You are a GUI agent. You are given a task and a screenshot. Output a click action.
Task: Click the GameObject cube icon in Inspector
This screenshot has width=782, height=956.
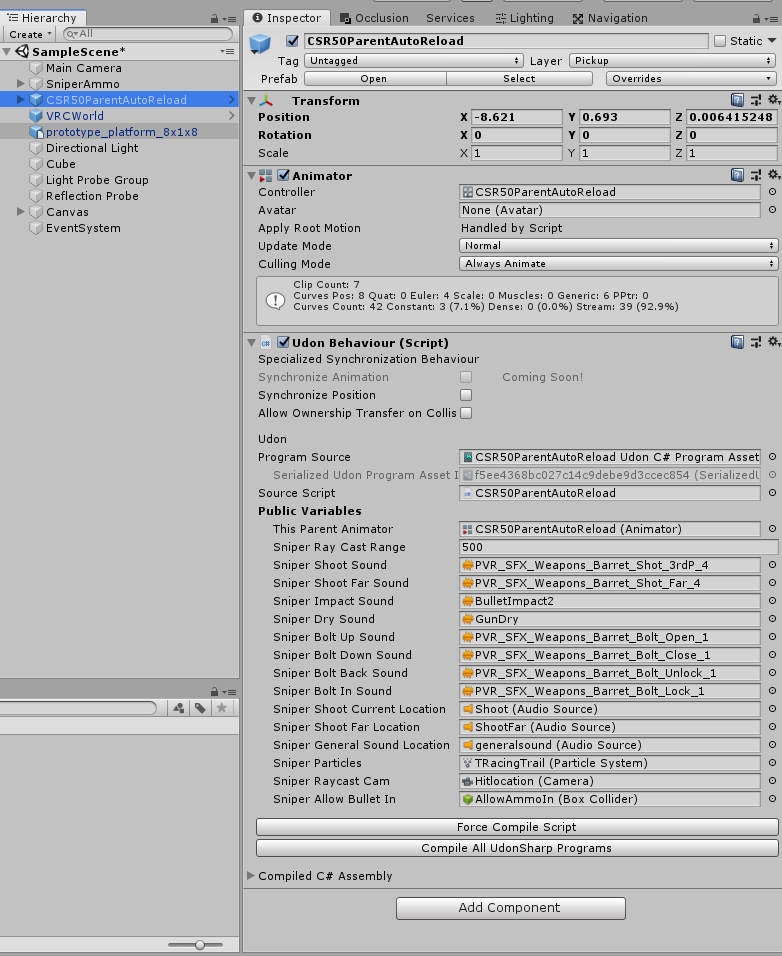tap(260, 44)
